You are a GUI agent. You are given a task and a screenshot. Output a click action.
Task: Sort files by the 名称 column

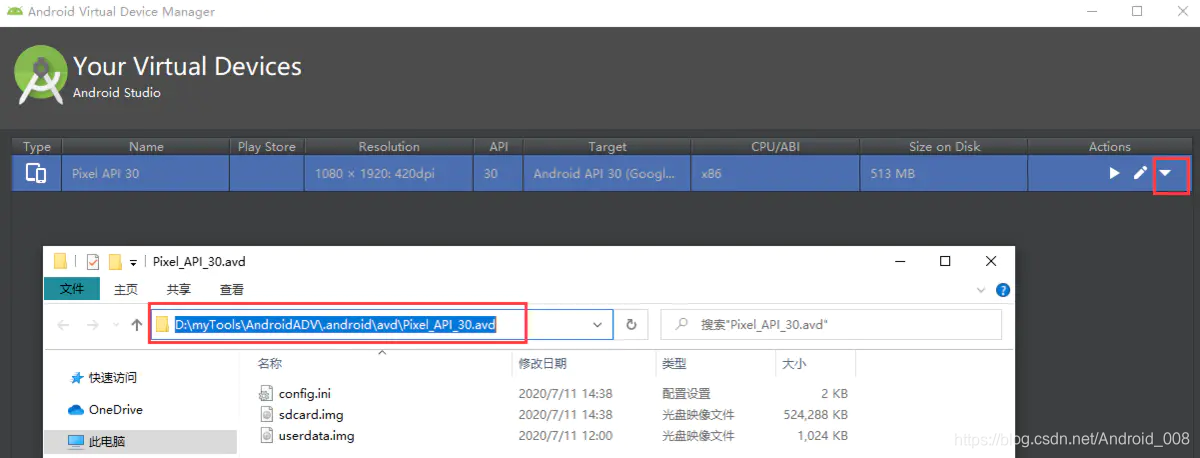(270, 363)
